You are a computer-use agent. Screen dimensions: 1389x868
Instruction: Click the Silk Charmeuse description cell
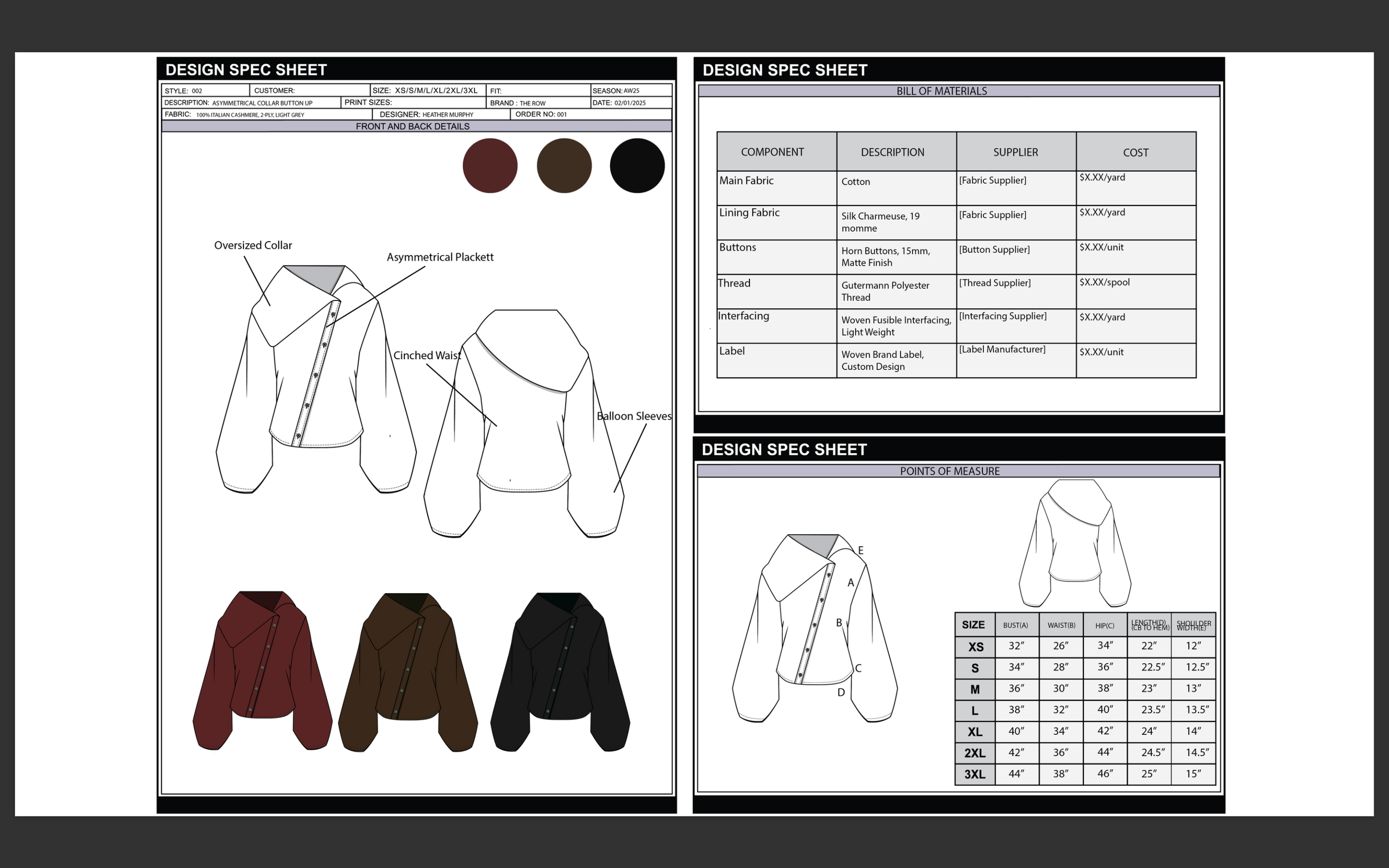click(881, 222)
